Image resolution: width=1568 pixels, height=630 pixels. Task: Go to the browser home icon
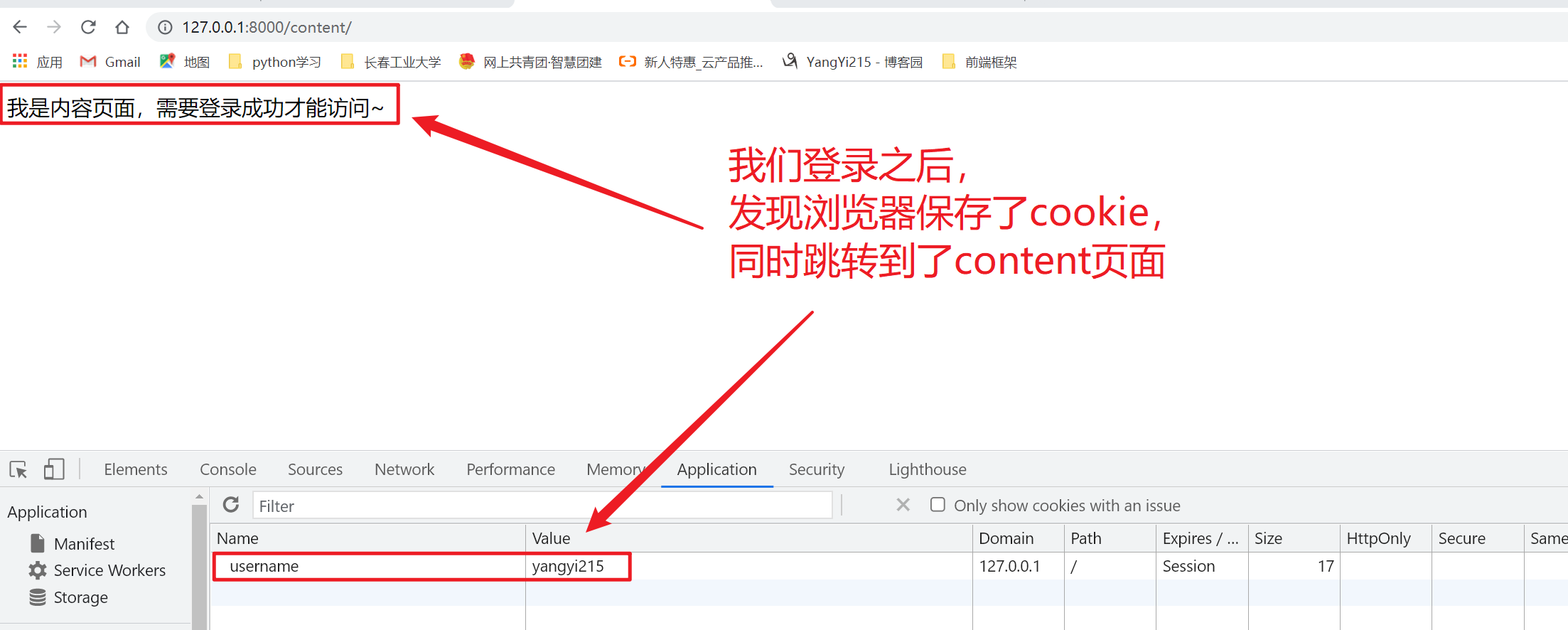click(x=122, y=27)
